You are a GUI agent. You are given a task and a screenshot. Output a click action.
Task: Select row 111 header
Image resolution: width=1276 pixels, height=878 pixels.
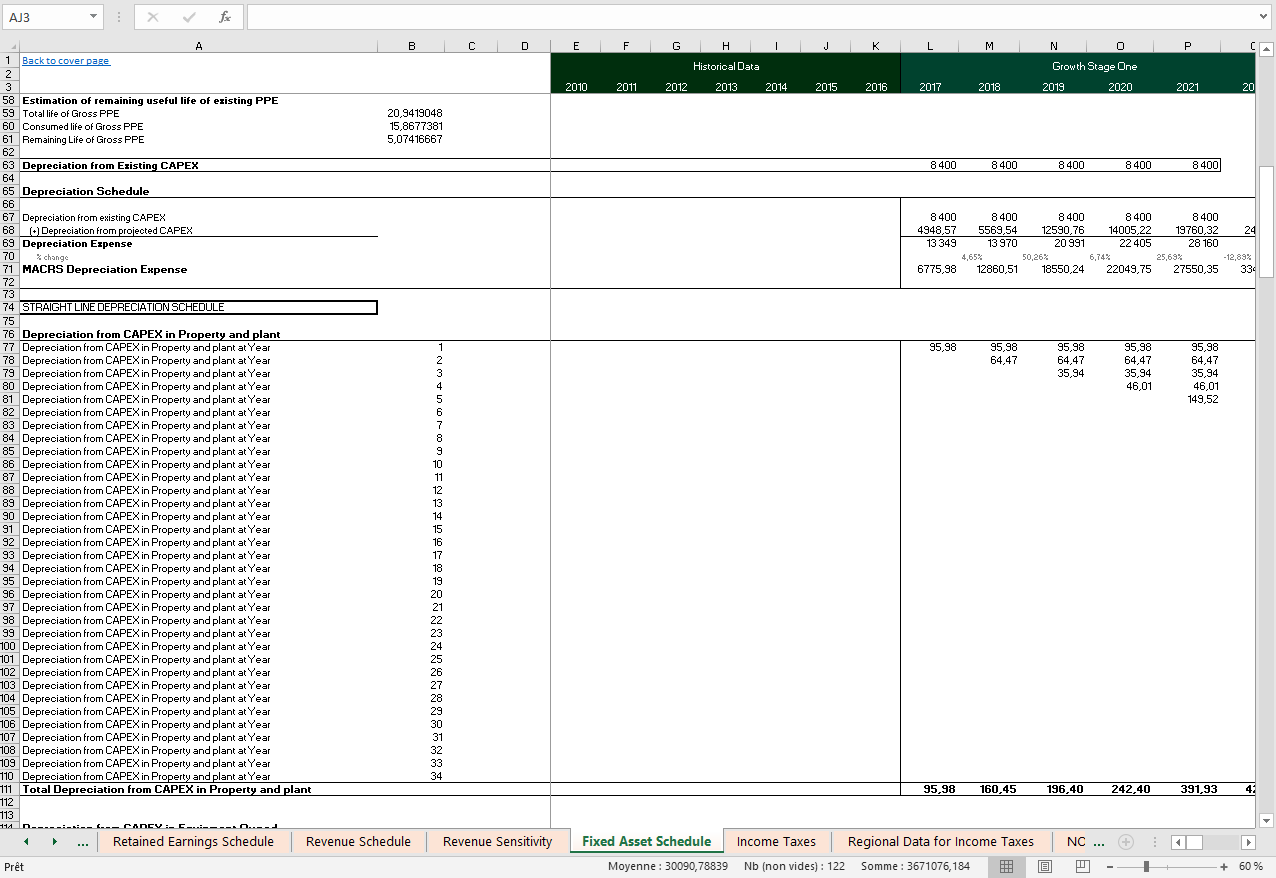[9, 789]
